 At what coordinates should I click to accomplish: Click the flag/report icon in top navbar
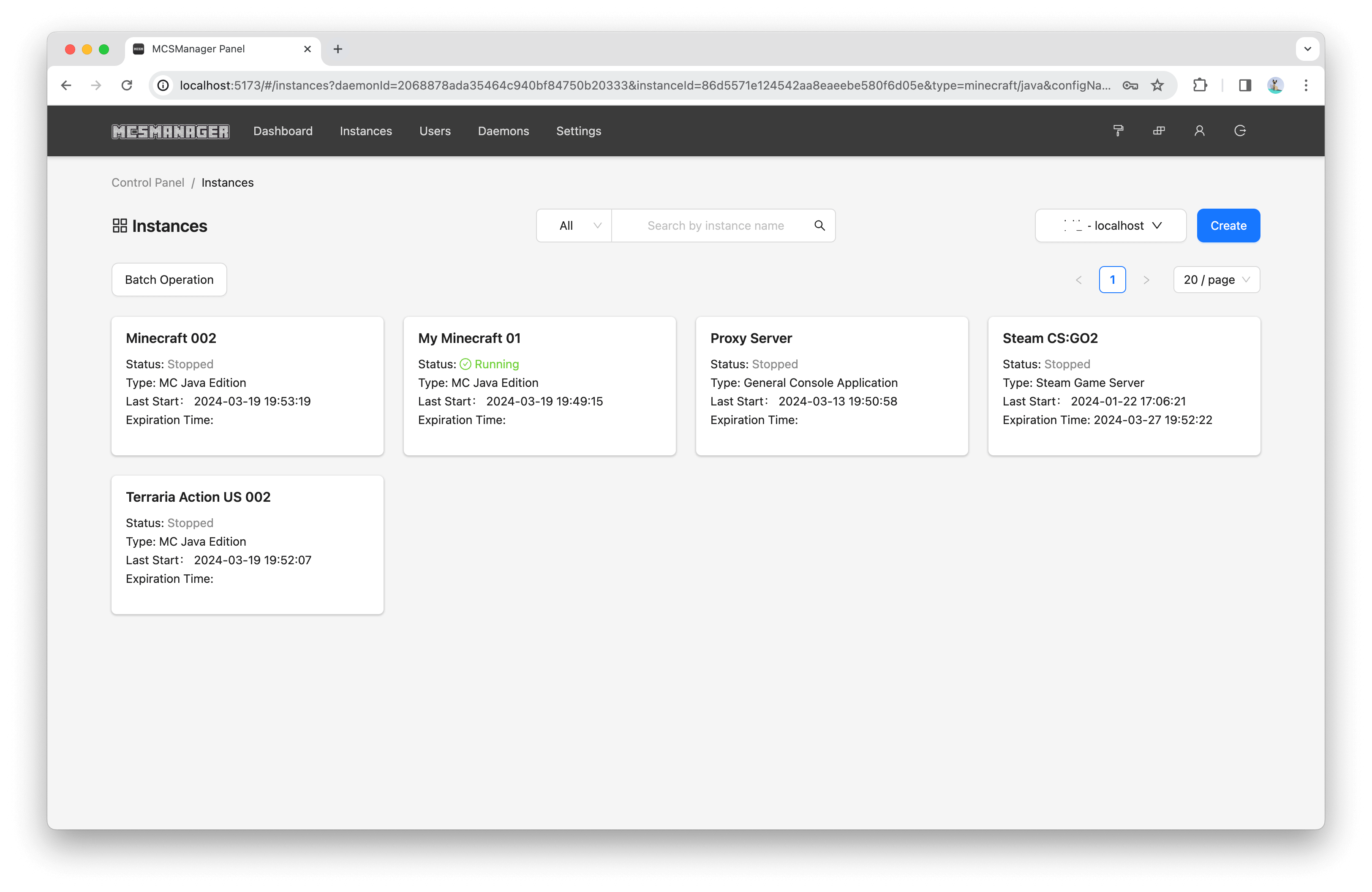(x=1118, y=130)
